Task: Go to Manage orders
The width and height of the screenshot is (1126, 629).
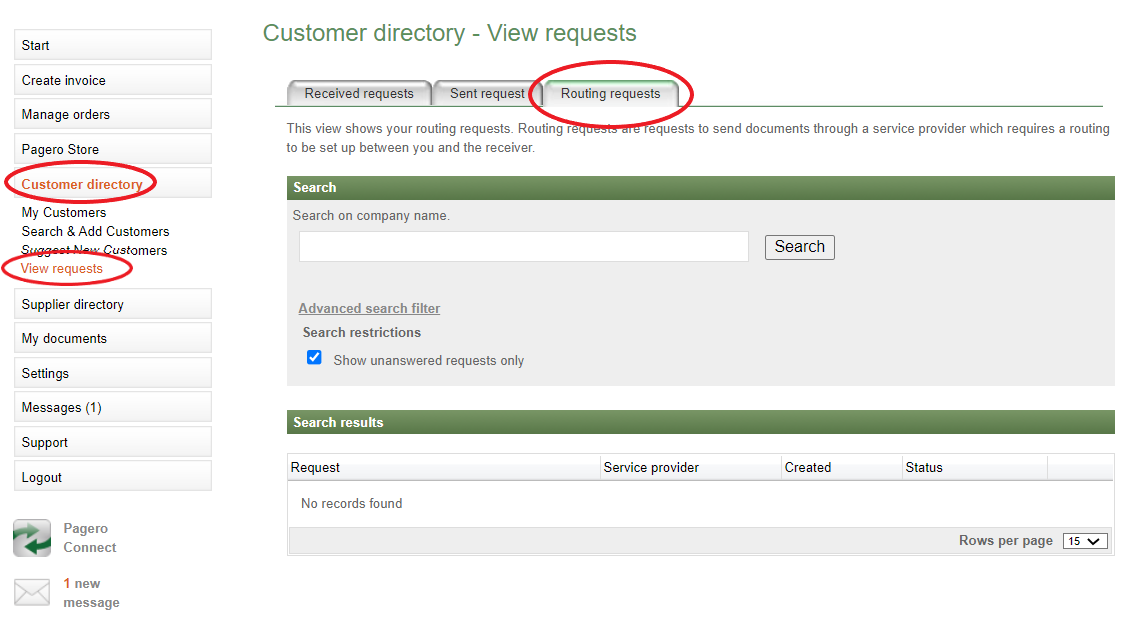Action: pos(113,114)
